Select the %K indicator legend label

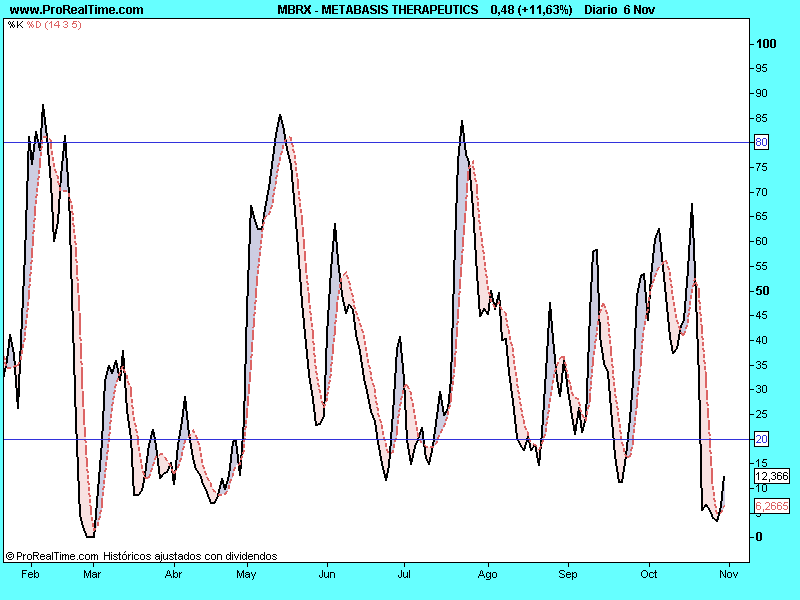(15, 24)
